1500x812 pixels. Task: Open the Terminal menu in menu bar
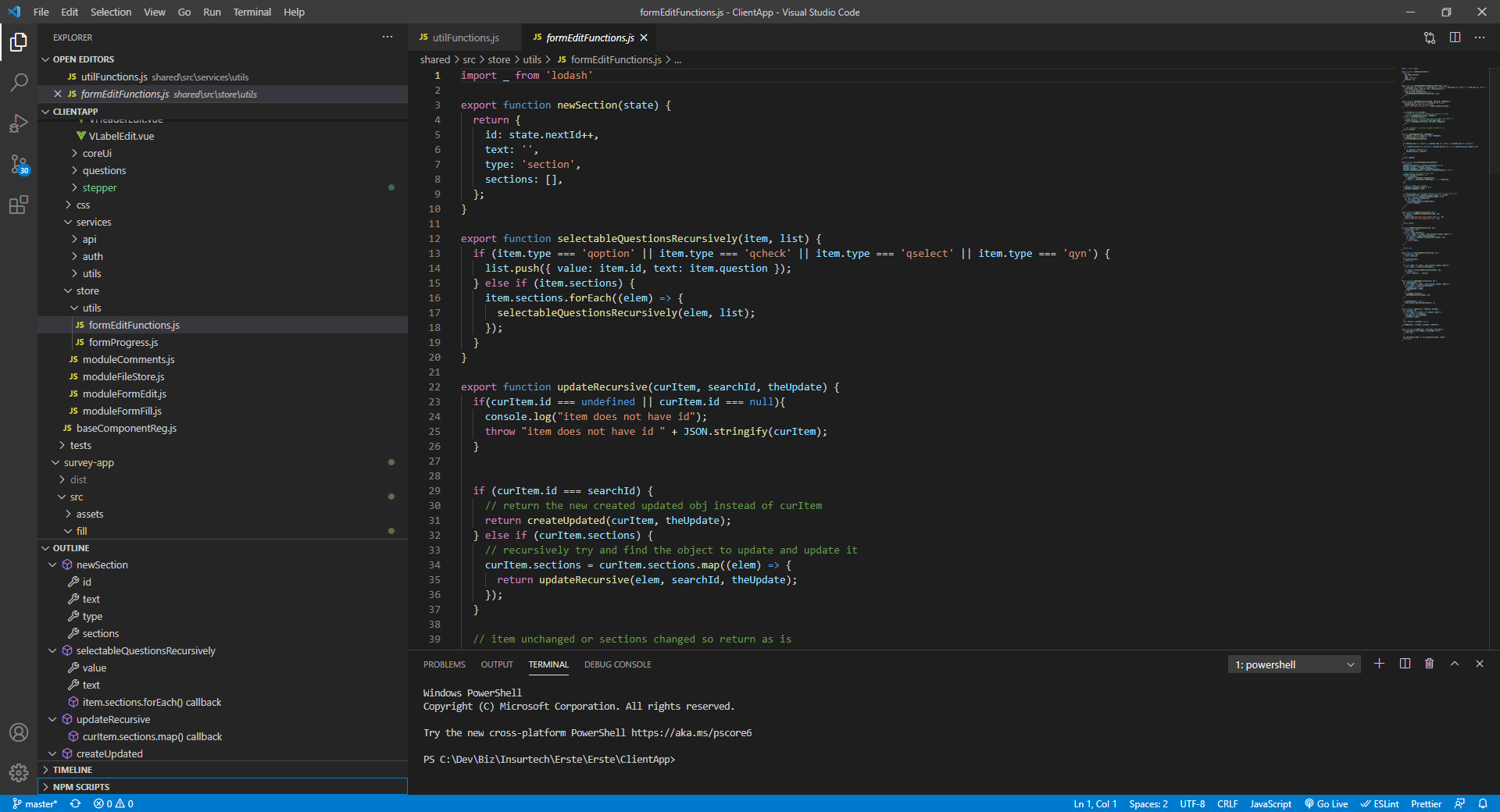(x=252, y=12)
